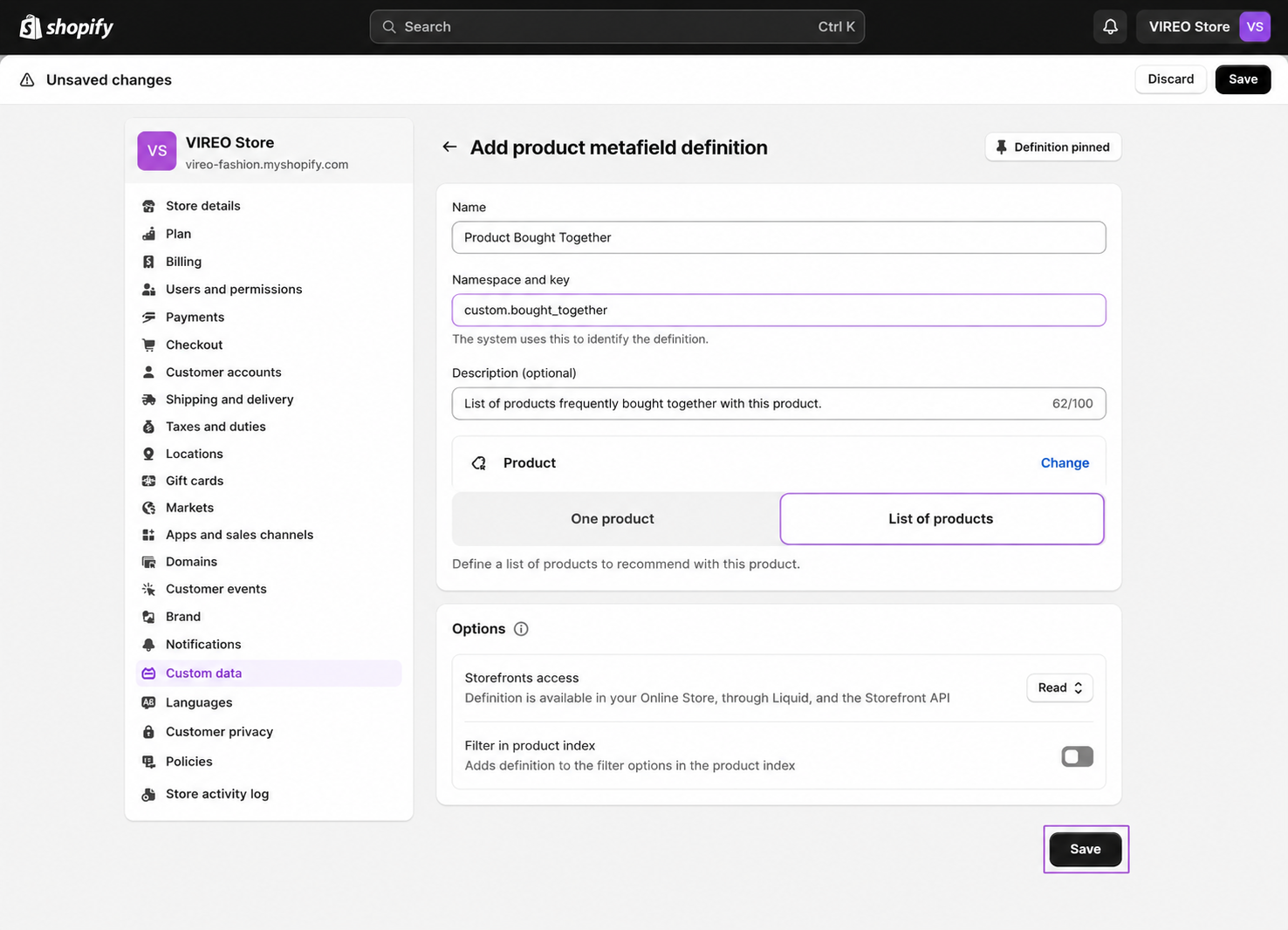Screen dimensions: 1288x930
Task: Click the Taxes and duties icon
Action: click(148, 427)
